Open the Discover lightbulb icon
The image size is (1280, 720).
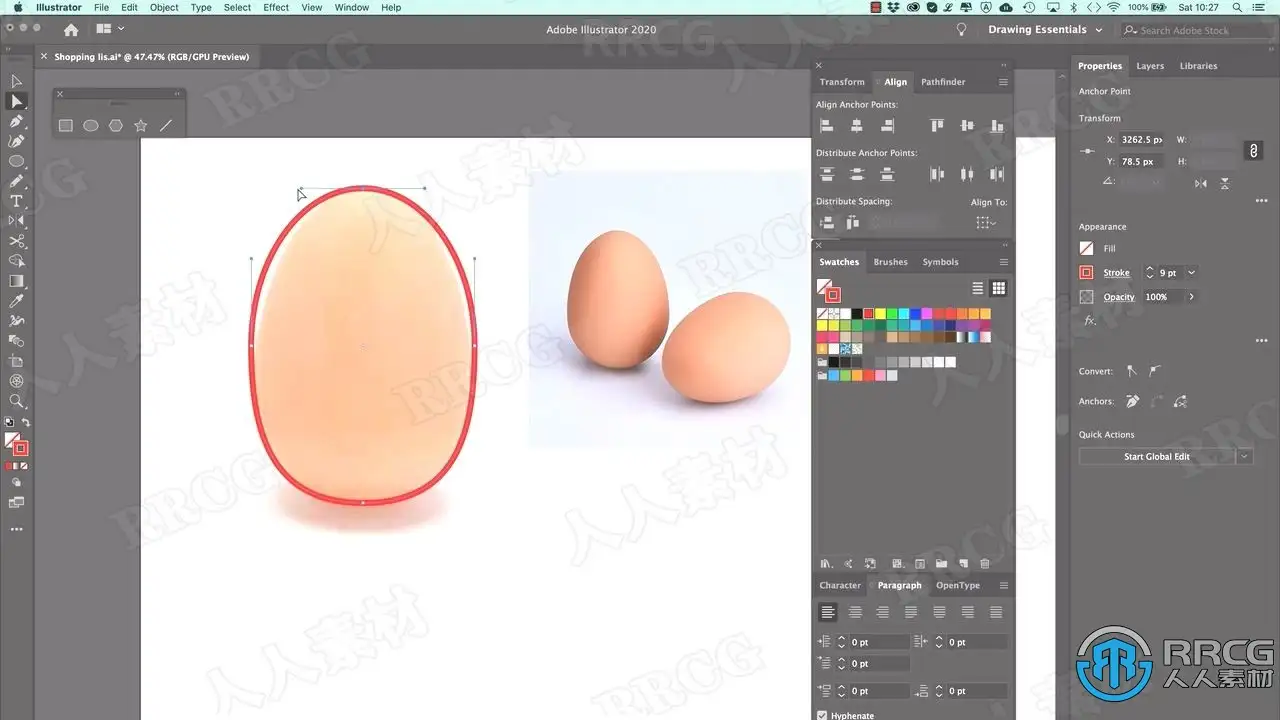(x=962, y=30)
